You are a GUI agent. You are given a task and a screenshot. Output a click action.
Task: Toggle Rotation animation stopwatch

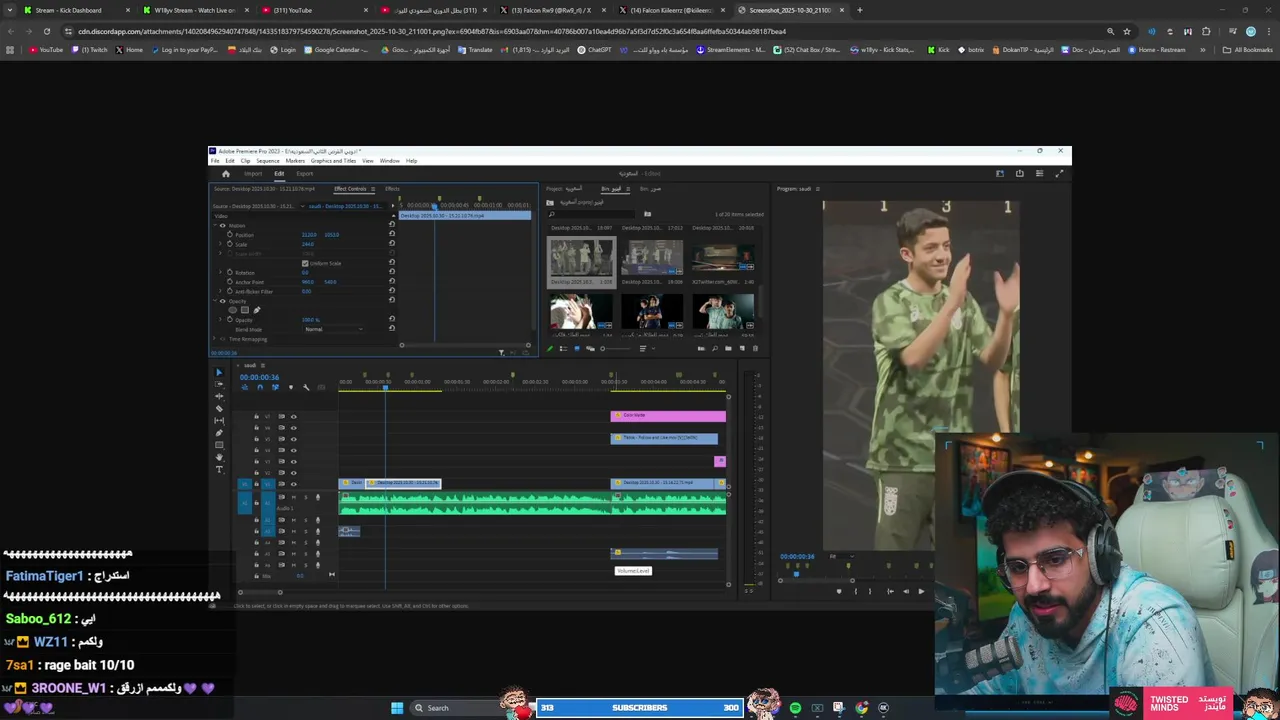[230, 272]
